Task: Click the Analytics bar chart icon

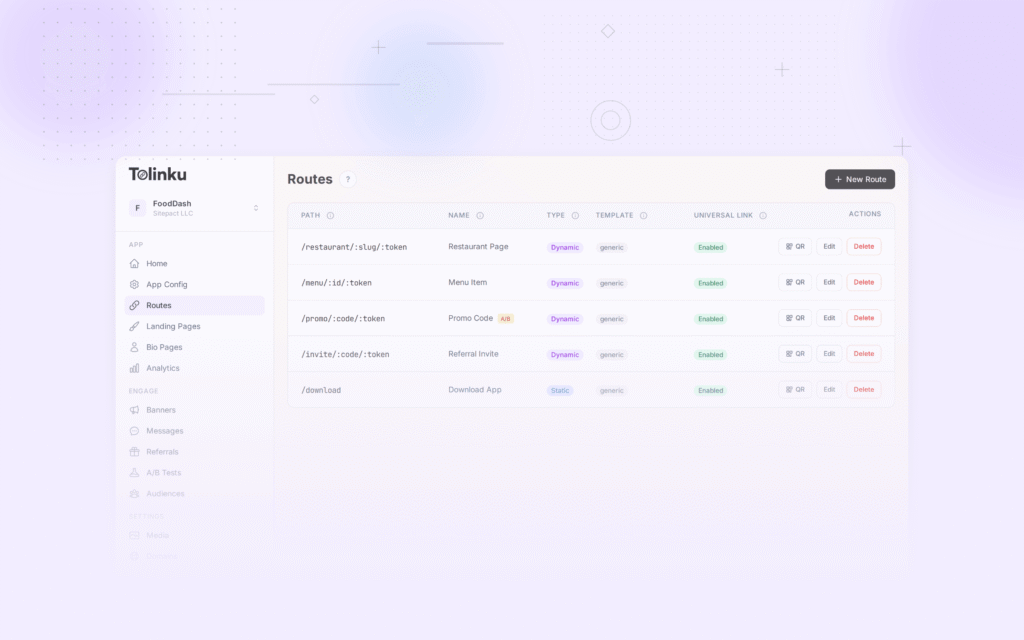Action: [135, 368]
